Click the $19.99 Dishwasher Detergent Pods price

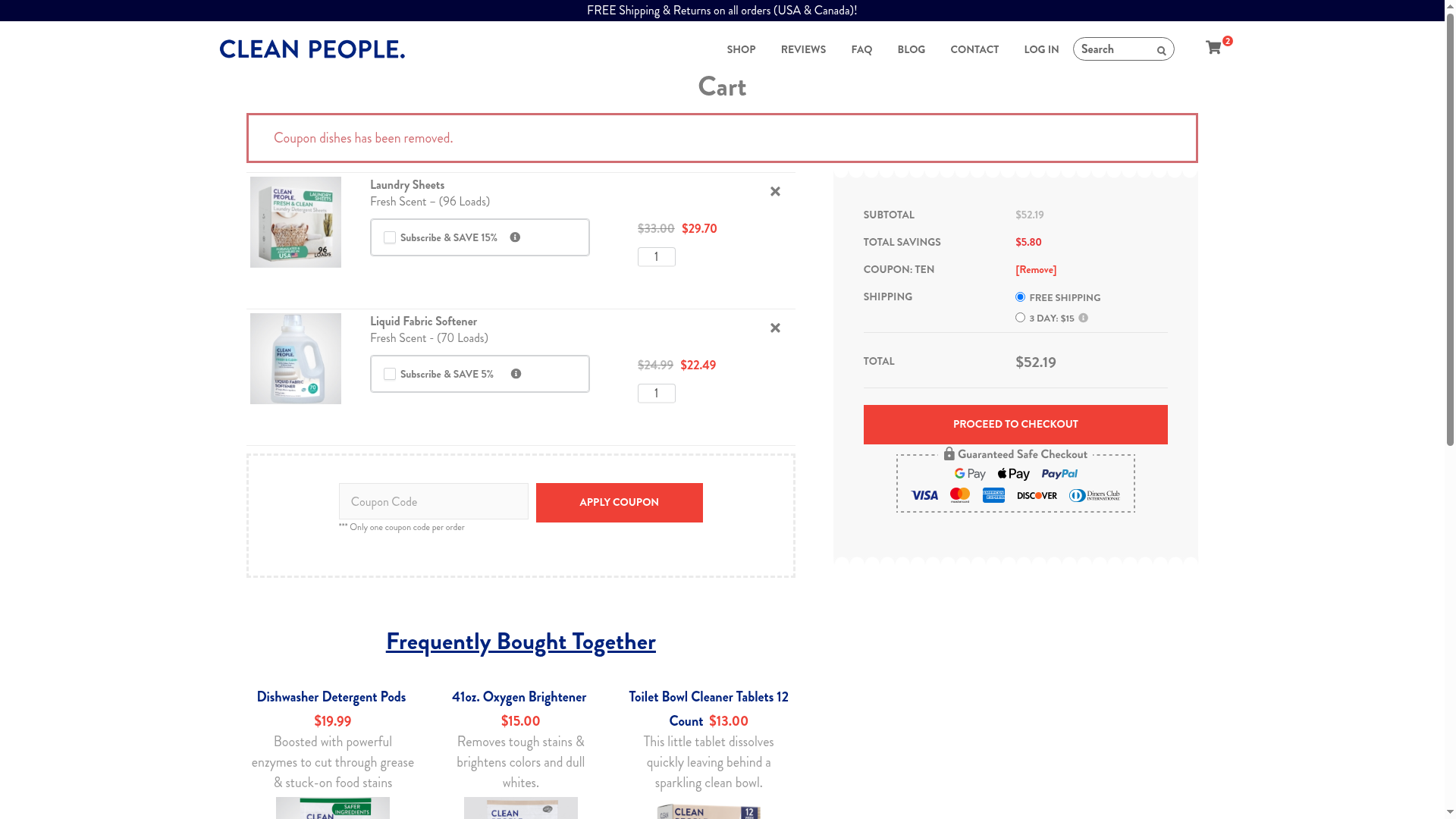tap(333, 721)
